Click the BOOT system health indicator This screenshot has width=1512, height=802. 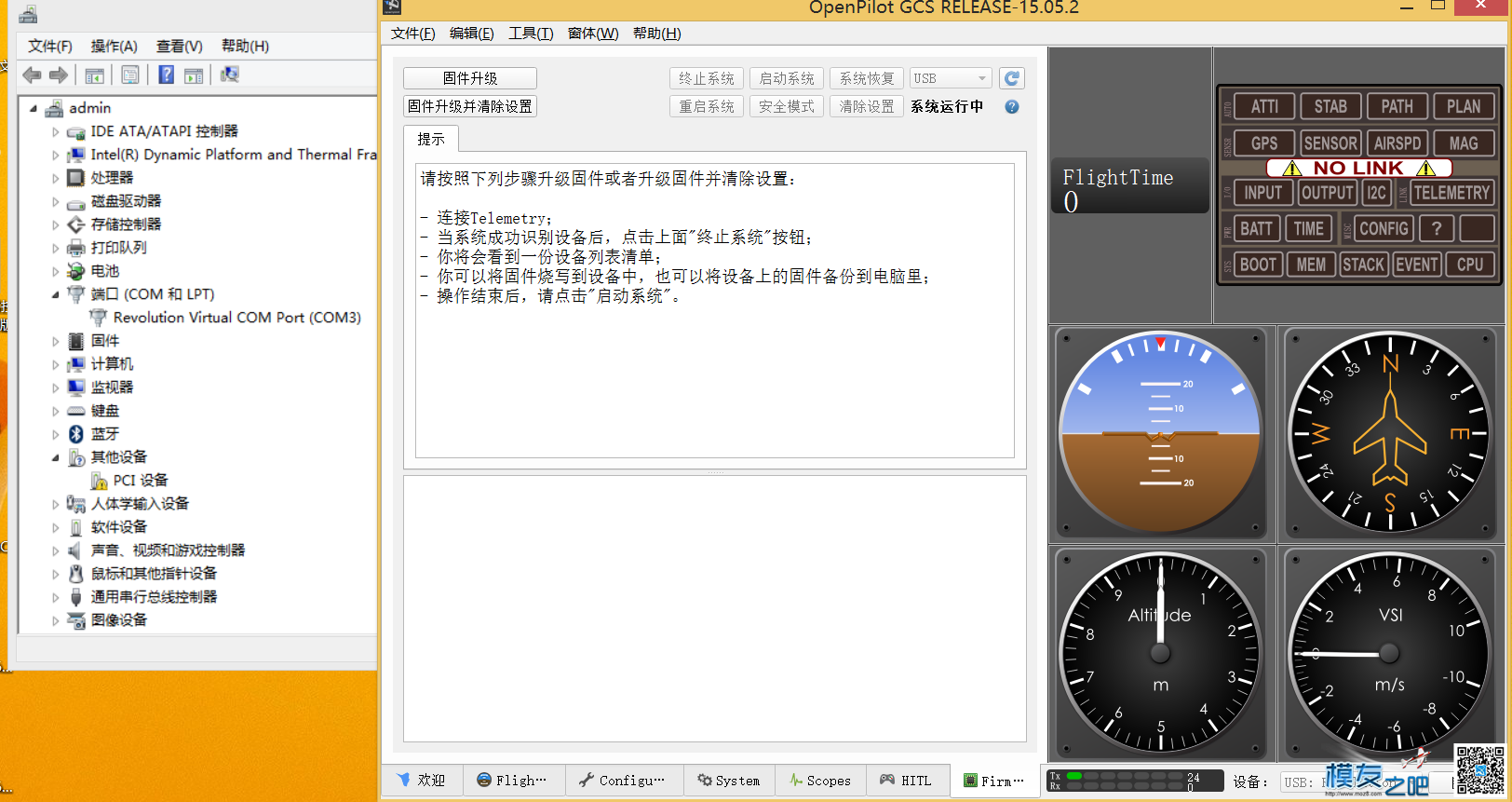[x=1258, y=265]
